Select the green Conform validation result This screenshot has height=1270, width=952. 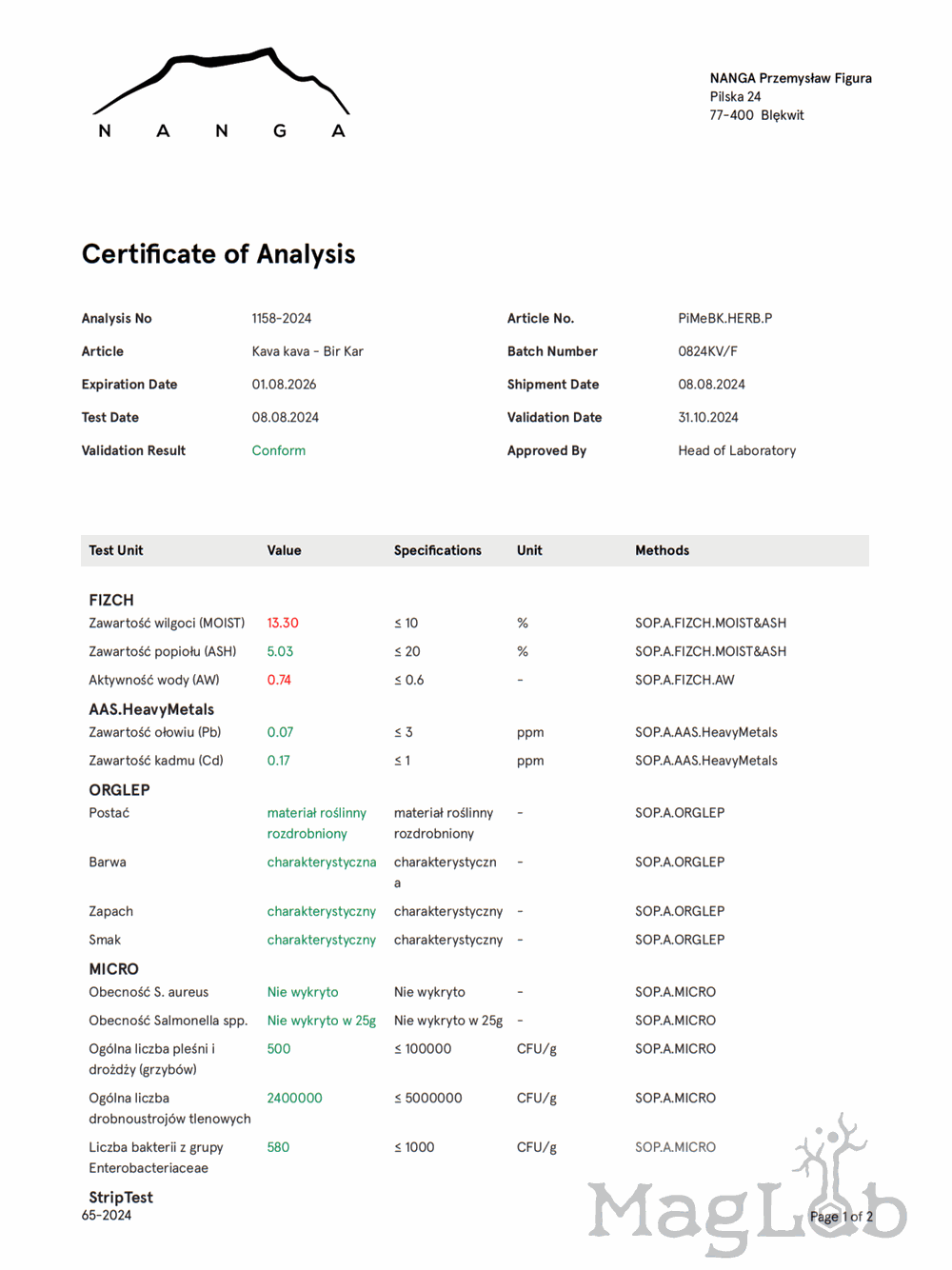pyautogui.click(x=278, y=450)
